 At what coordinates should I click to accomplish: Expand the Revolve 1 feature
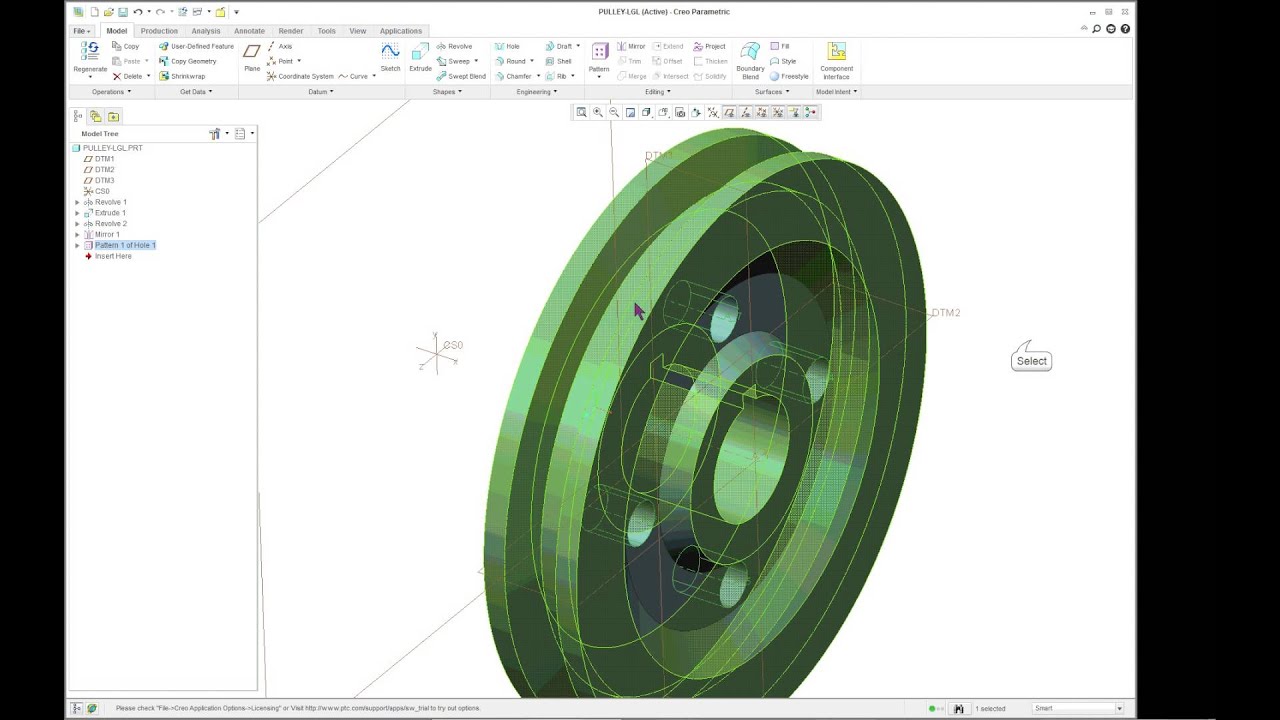(x=77, y=202)
